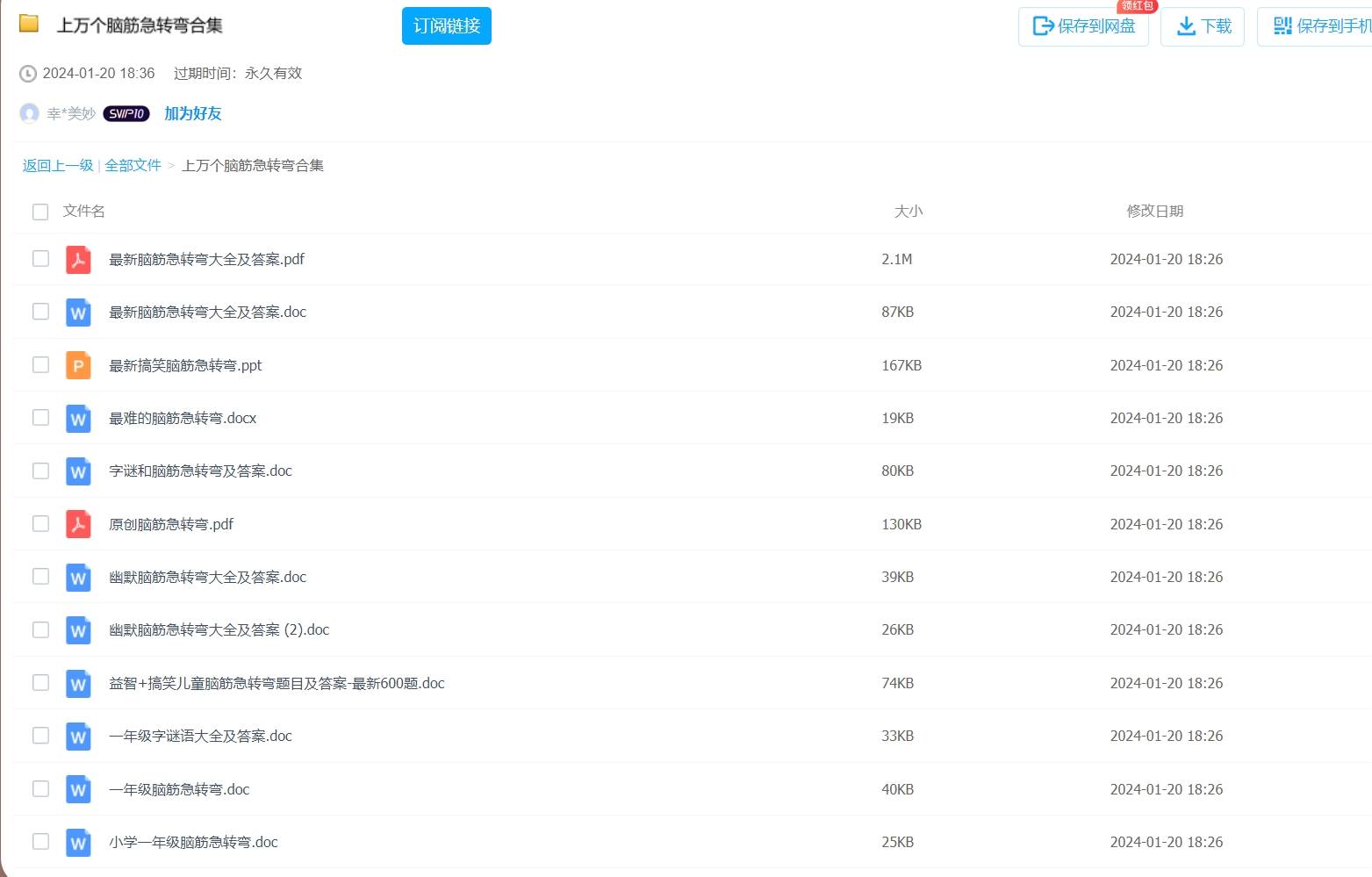Check the box for 最新脑筋急转弯大全及答案.pdf
Image resolution: width=1372 pixels, height=877 pixels.
(40, 258)
